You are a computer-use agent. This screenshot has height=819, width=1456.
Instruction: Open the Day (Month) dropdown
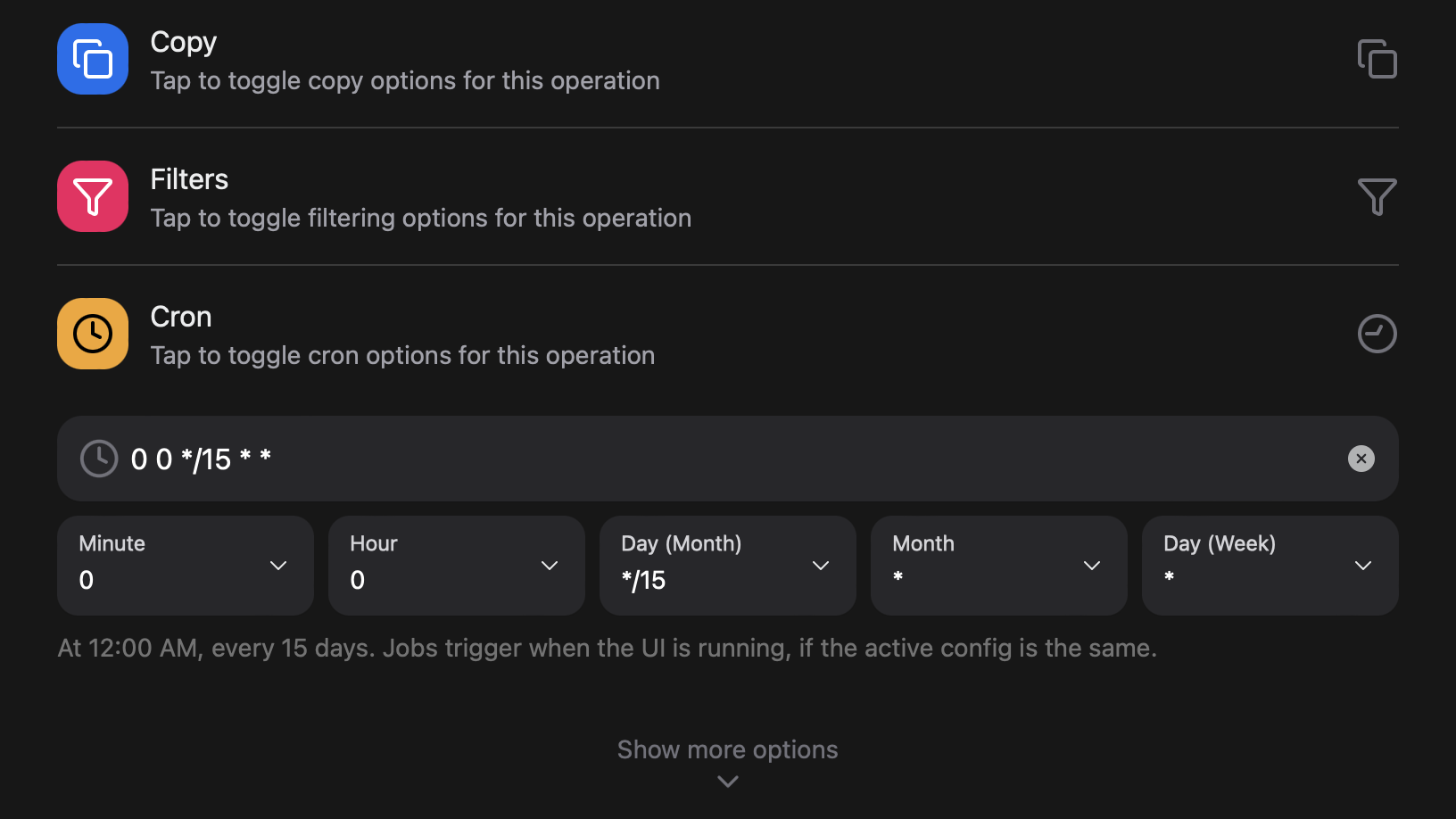[x=728, y=566]
